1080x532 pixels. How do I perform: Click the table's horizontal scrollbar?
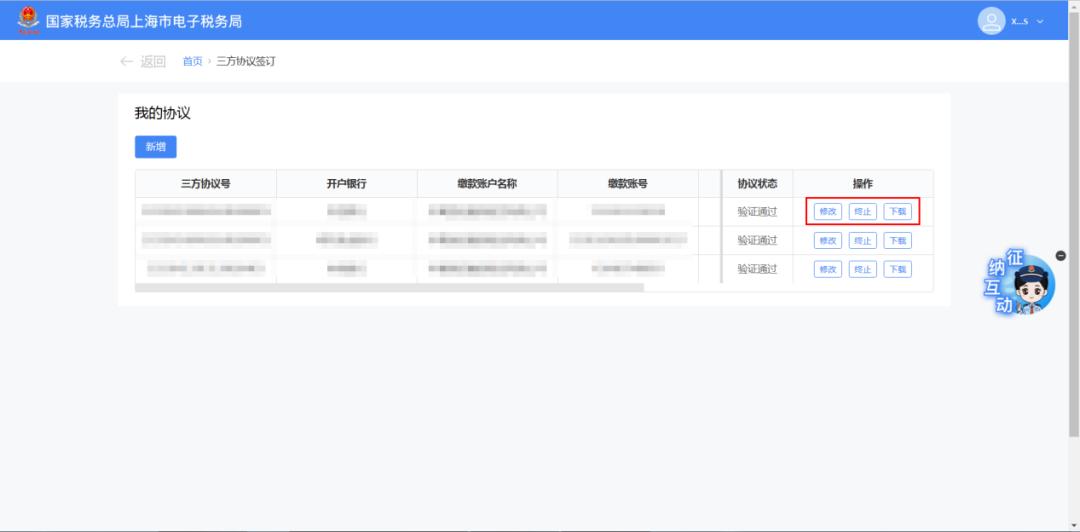(x=390, y=288)
